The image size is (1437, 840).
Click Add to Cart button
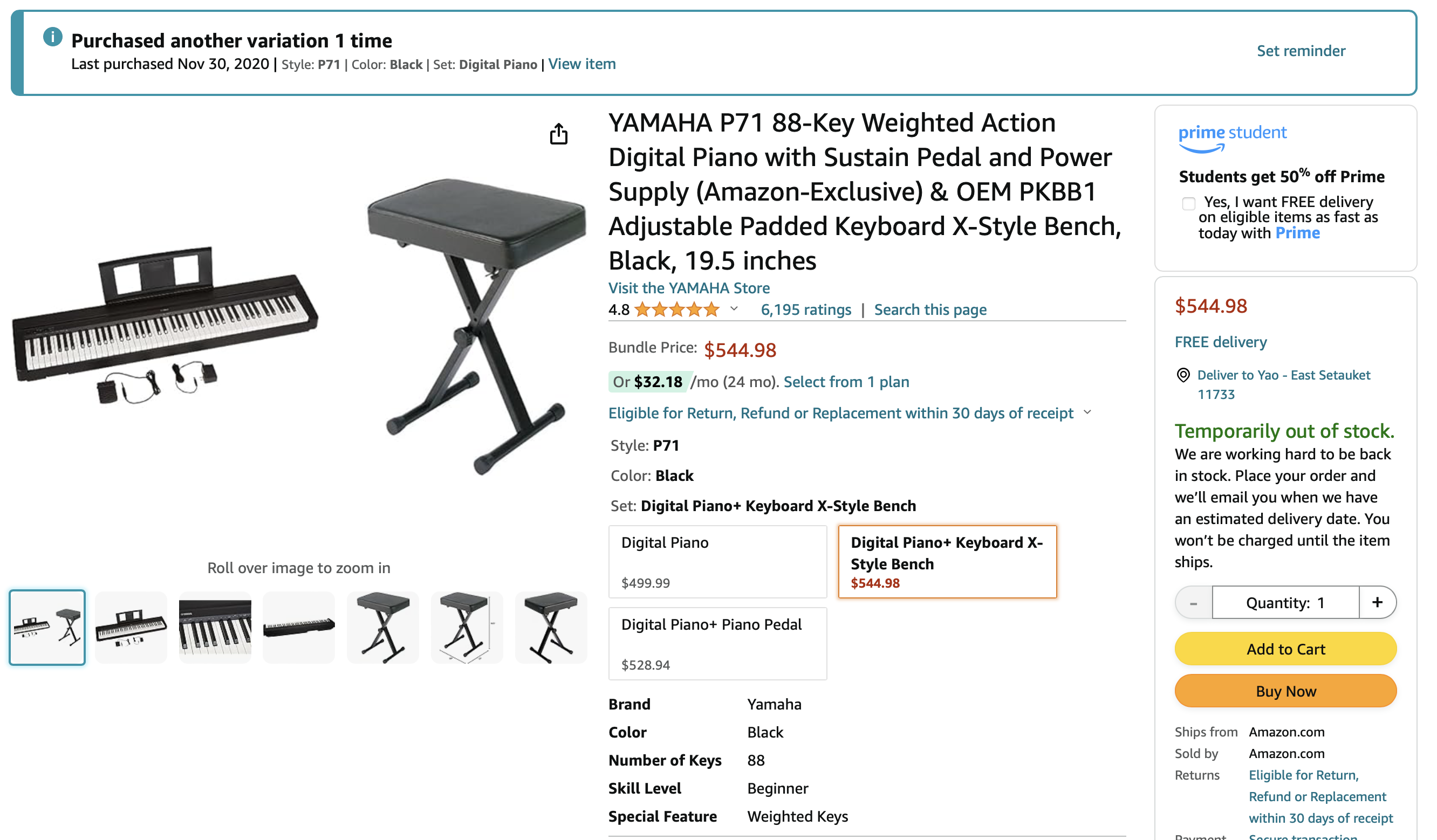[x=1285, y=649]
